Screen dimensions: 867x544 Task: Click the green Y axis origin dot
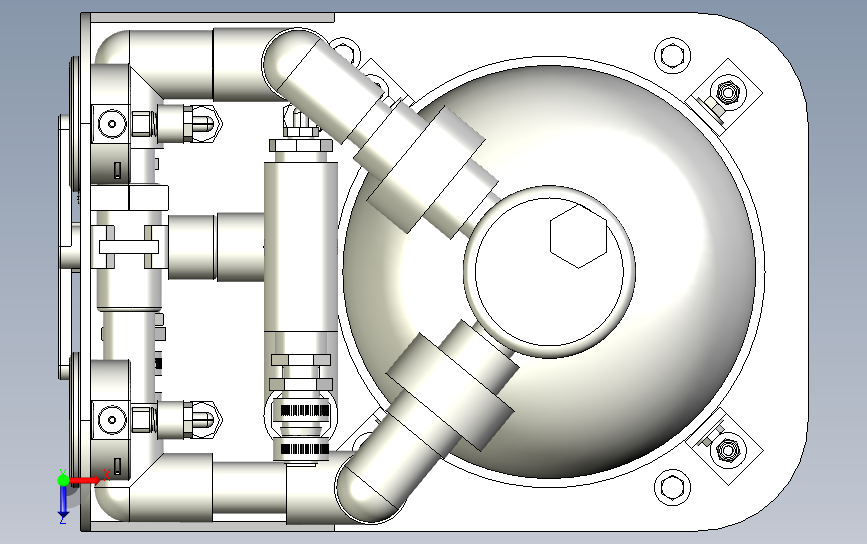click(63, 480)
